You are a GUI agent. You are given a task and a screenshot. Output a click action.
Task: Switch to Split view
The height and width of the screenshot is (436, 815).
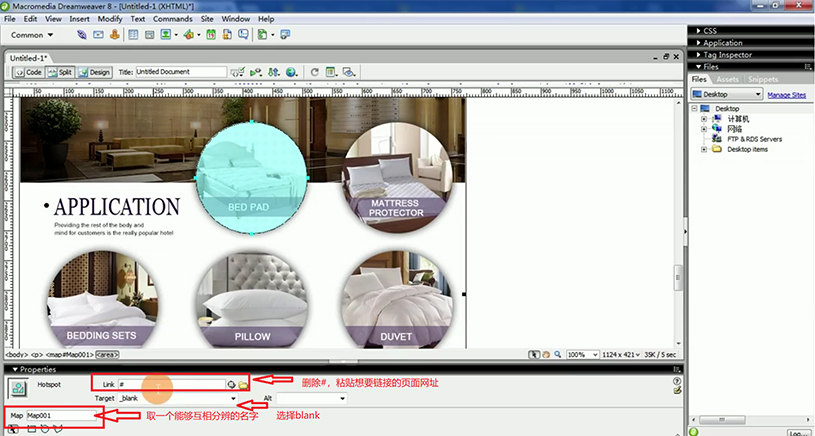point(61,72)
